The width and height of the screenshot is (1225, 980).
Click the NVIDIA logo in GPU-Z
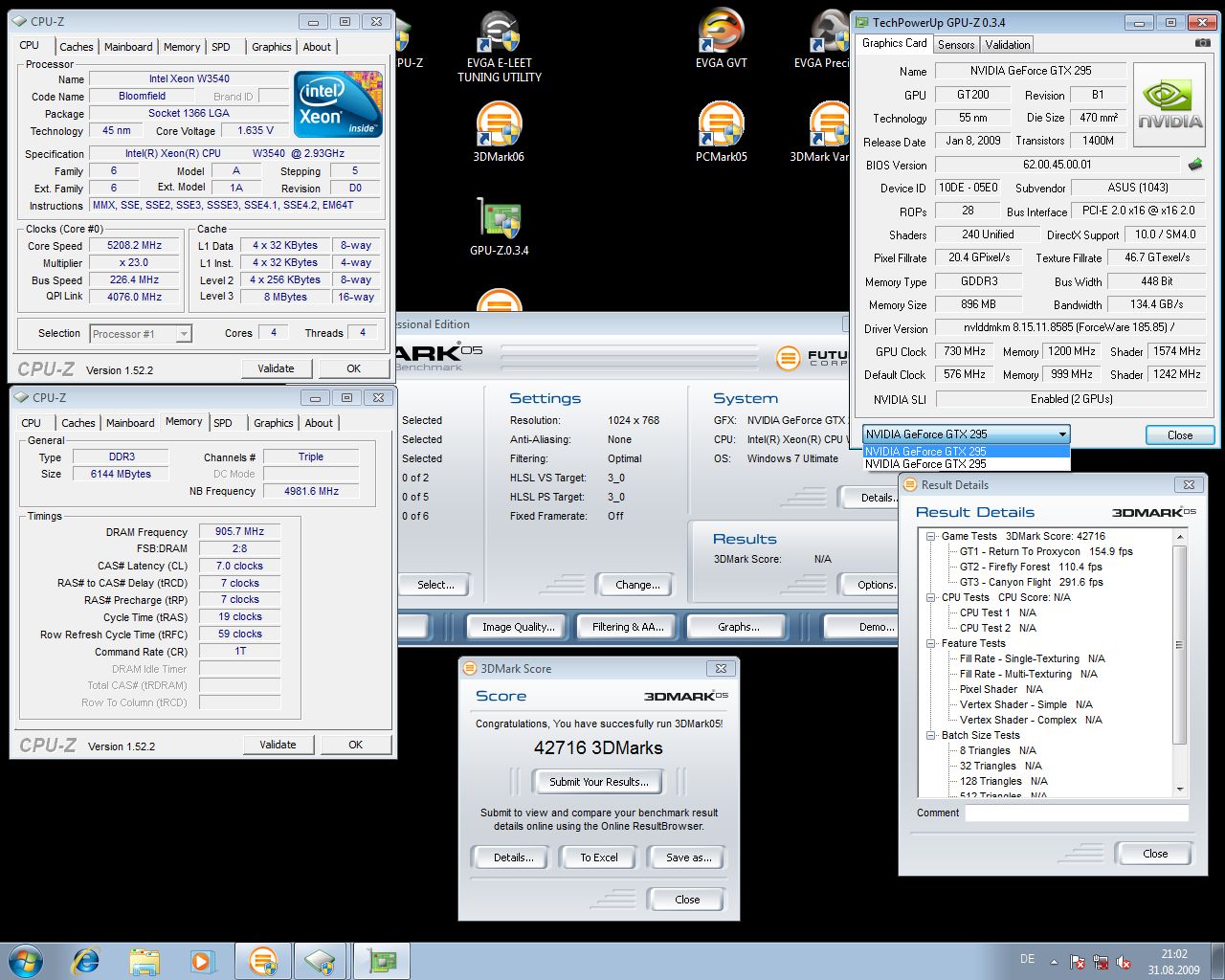click(x=1169, y=104)
